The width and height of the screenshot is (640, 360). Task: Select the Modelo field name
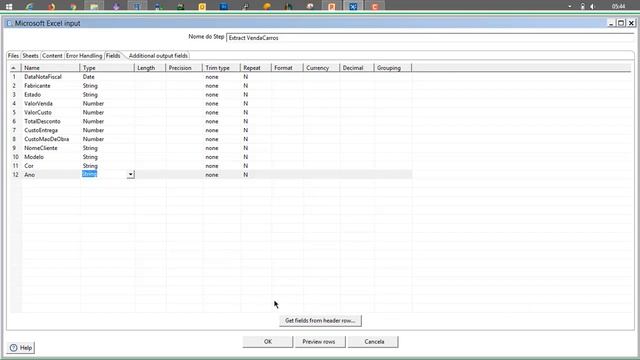point(34,157)
